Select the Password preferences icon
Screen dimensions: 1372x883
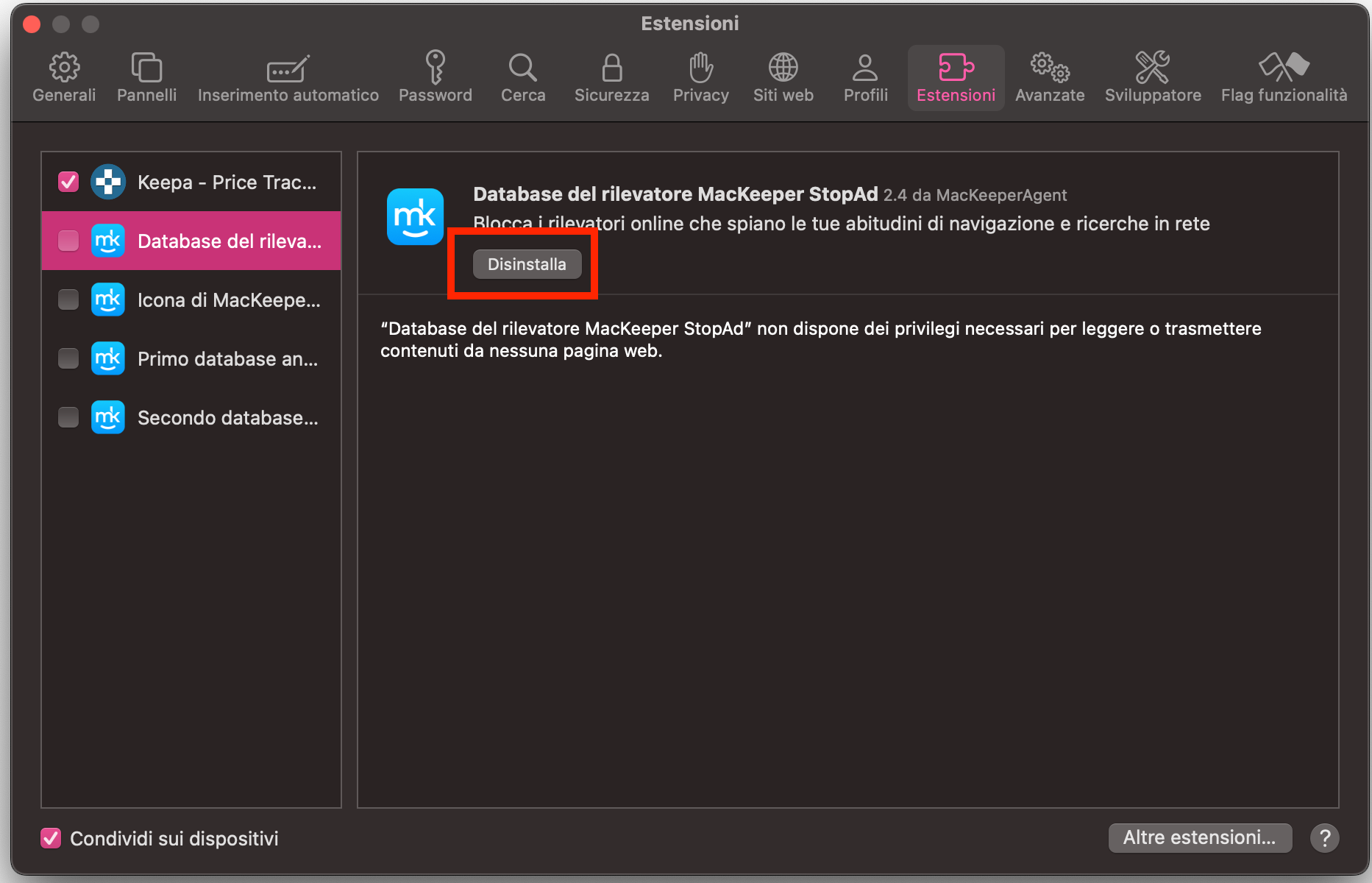click(435, 76)
